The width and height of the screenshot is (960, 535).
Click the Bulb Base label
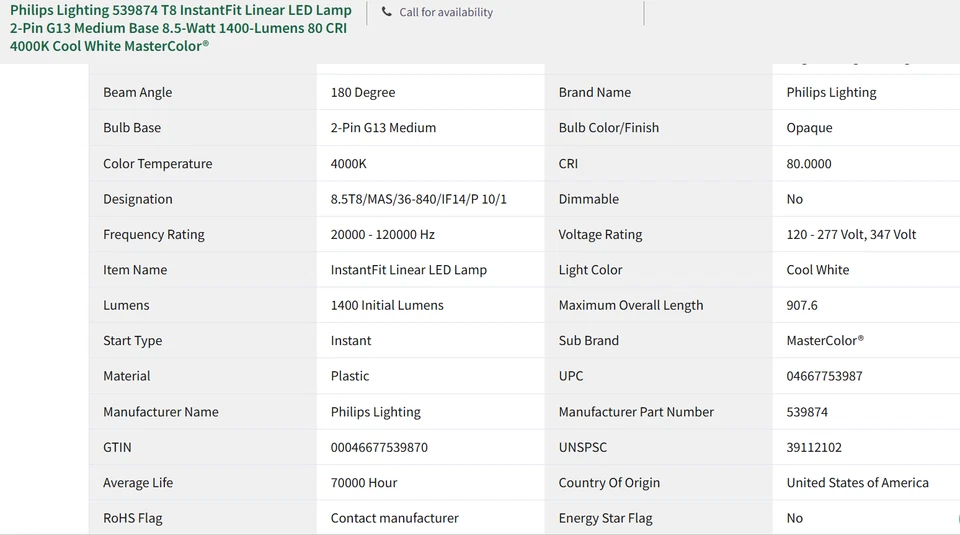pos(132,128)
